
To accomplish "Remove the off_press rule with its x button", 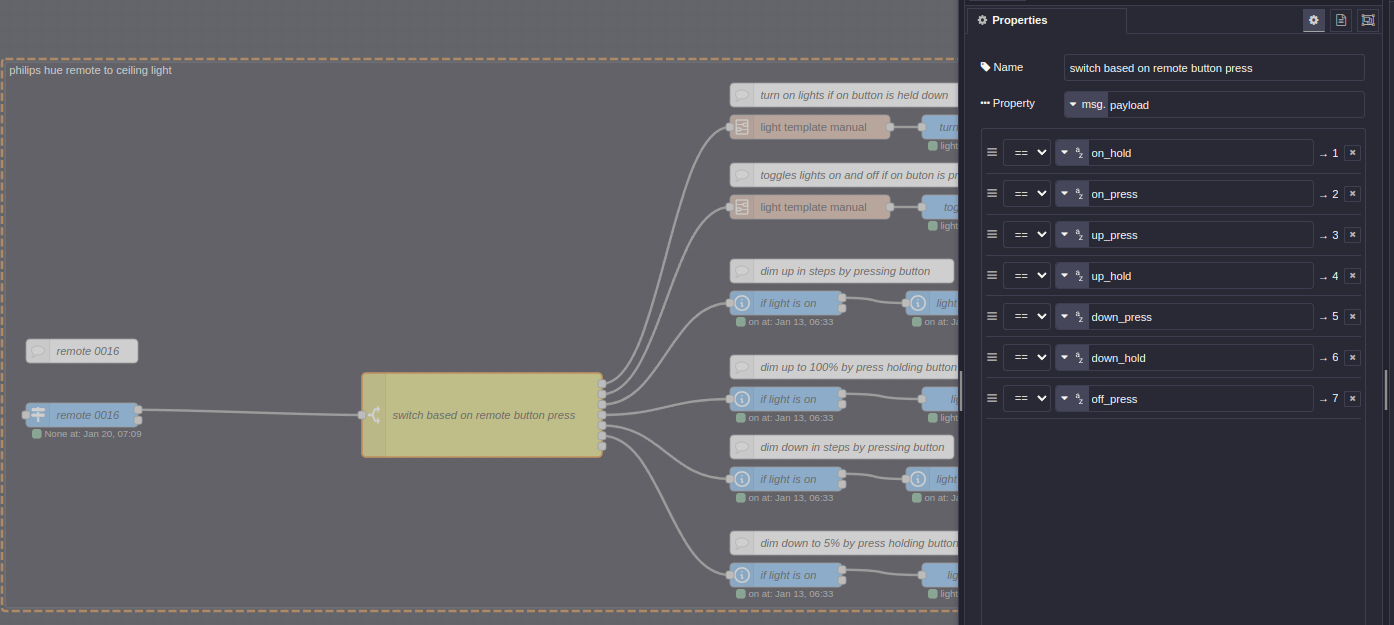I will tap(1352, 399).
